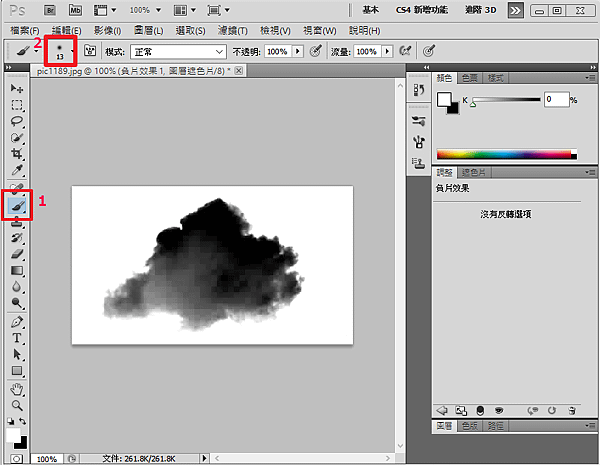Select the Rectangular Marquee tool
Screen dimensions: 600x465
point(17,105)
